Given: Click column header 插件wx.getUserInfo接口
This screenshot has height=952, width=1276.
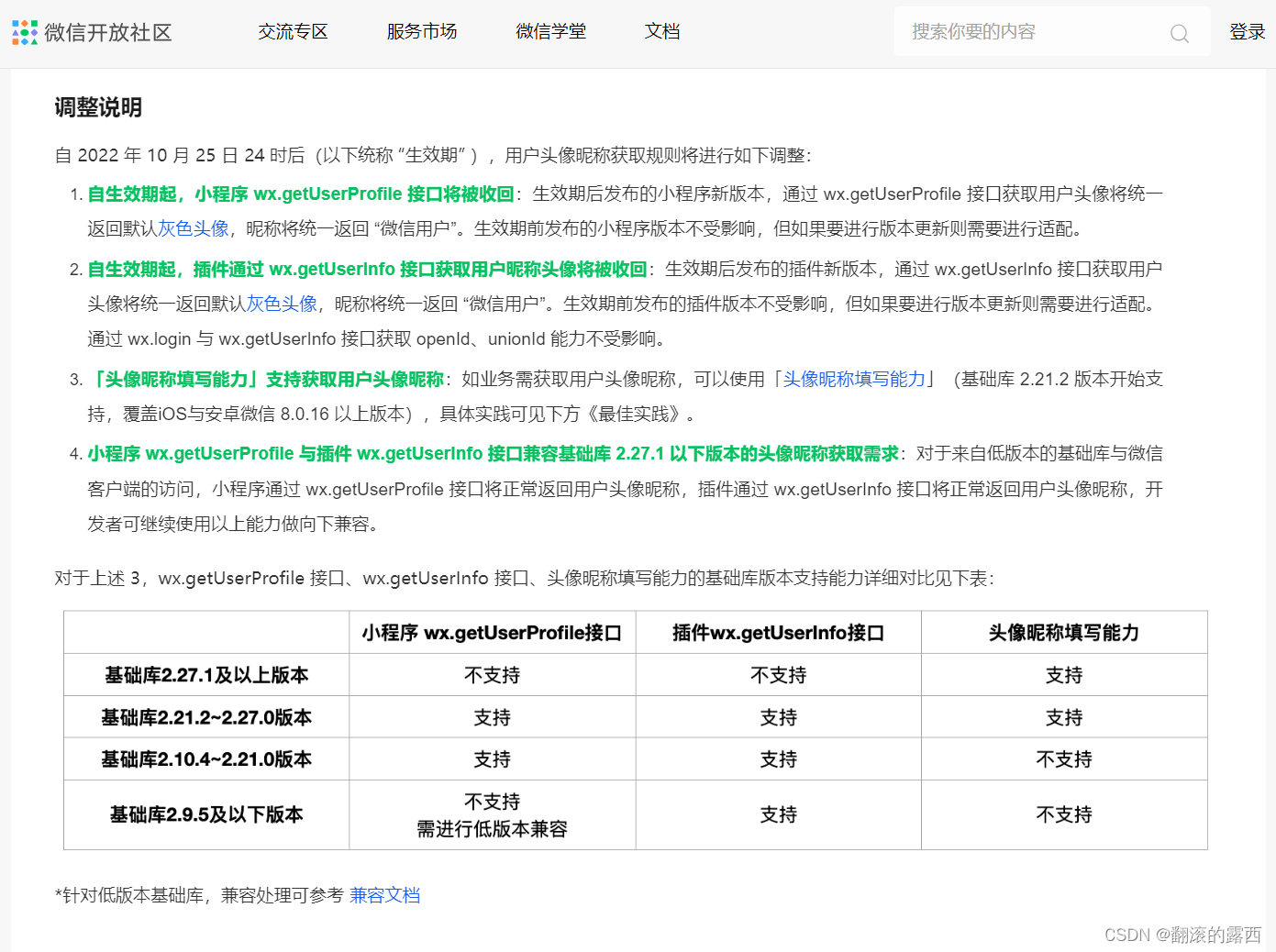Looking at the screenshot, I should [779, 633].
